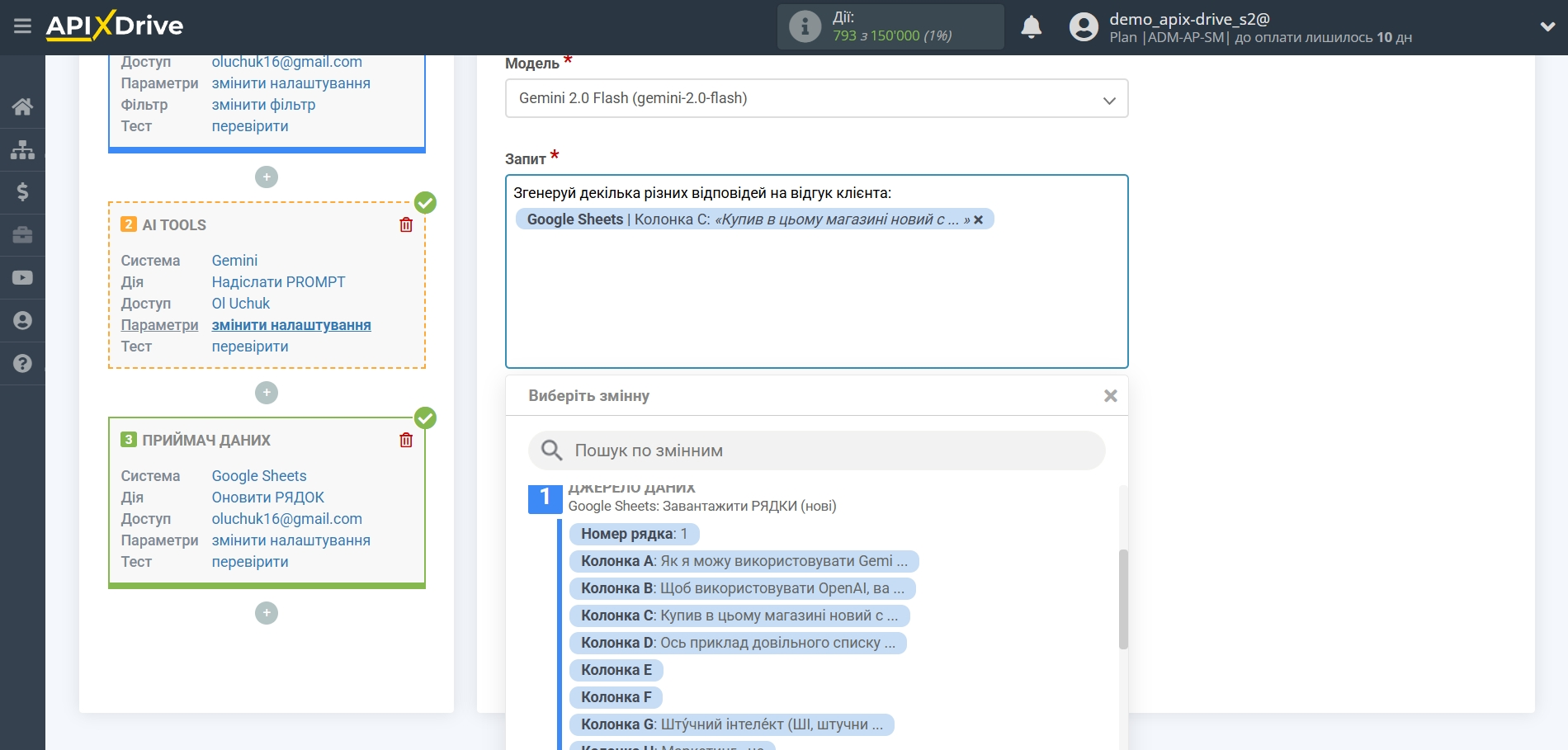Open the briefcase services icon

[22, 235]
